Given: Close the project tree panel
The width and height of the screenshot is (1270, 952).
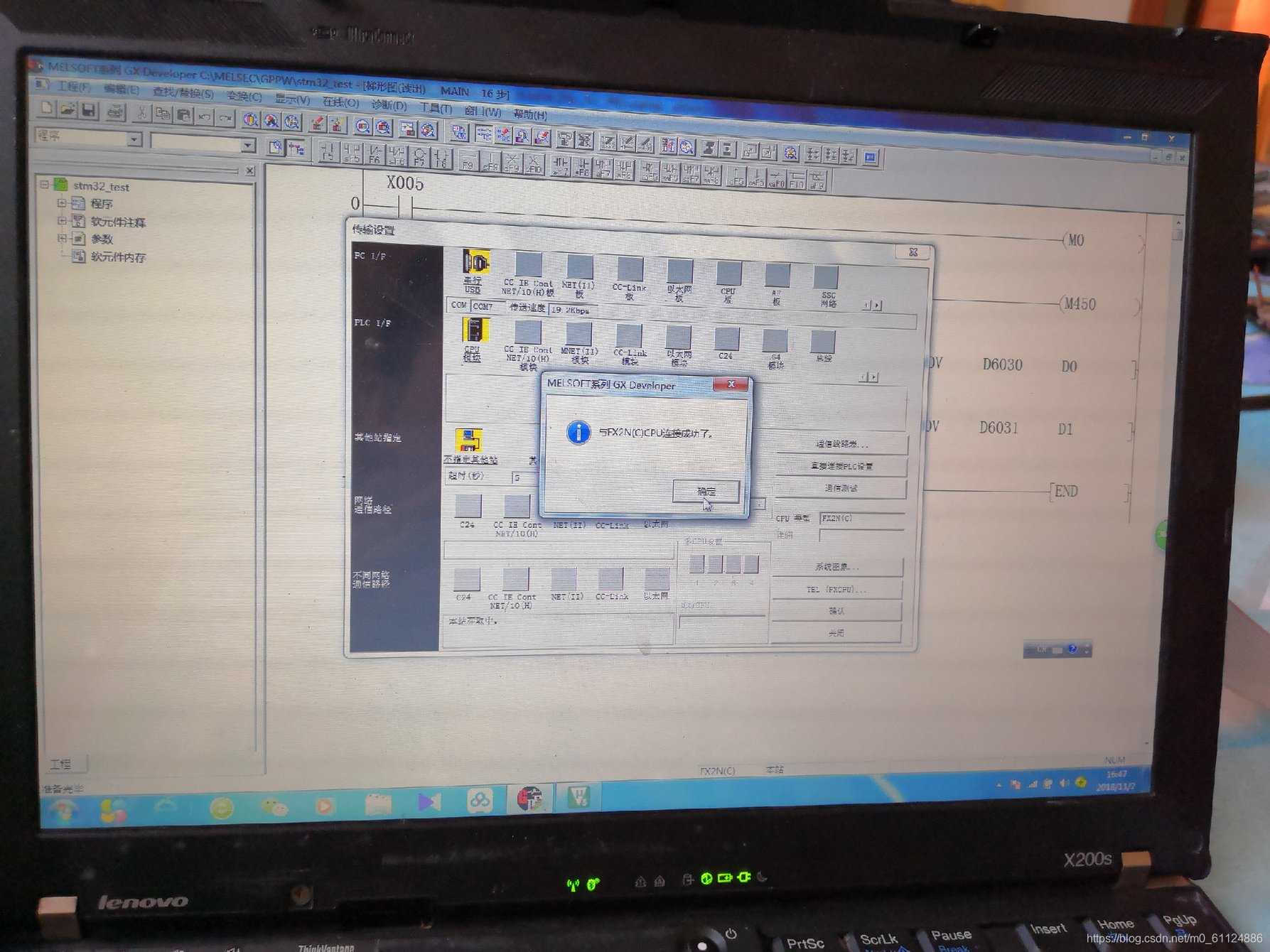Looking at the screenshot, I should click(250, 171).
